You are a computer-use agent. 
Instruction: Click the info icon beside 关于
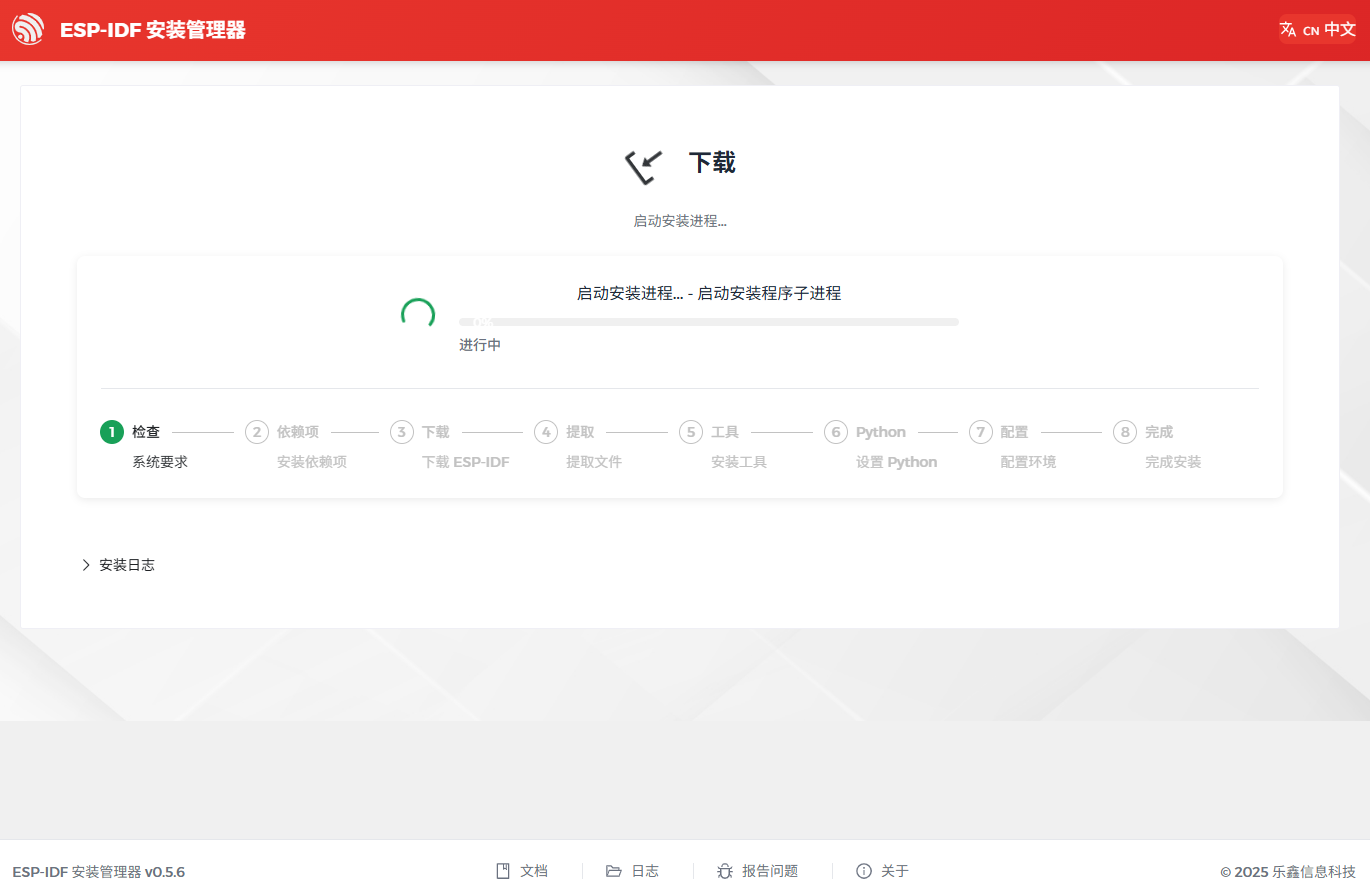point(862,871)
